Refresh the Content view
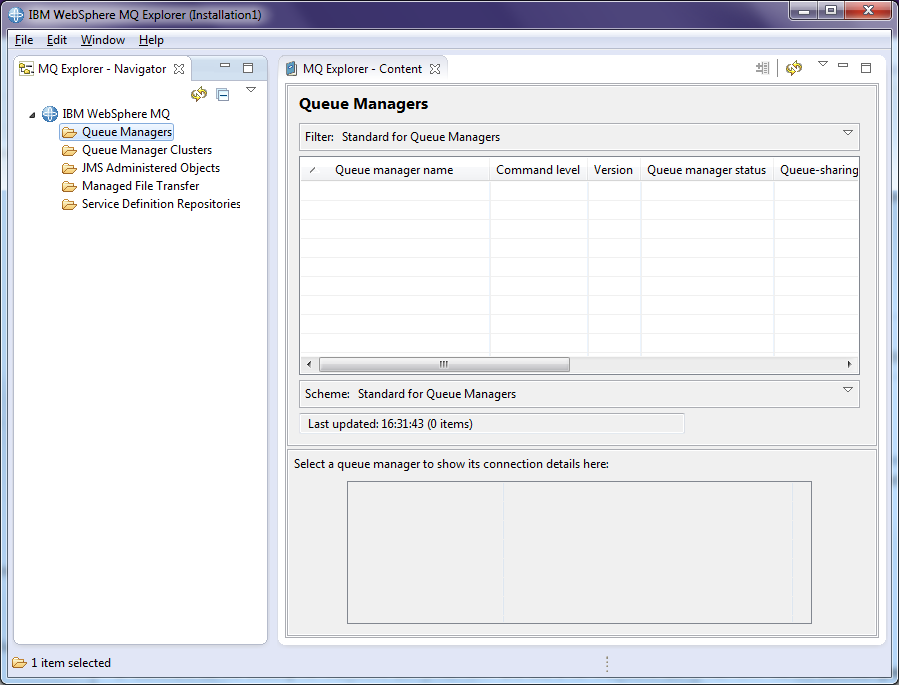The image size is (899, 685). coord(794,68)
